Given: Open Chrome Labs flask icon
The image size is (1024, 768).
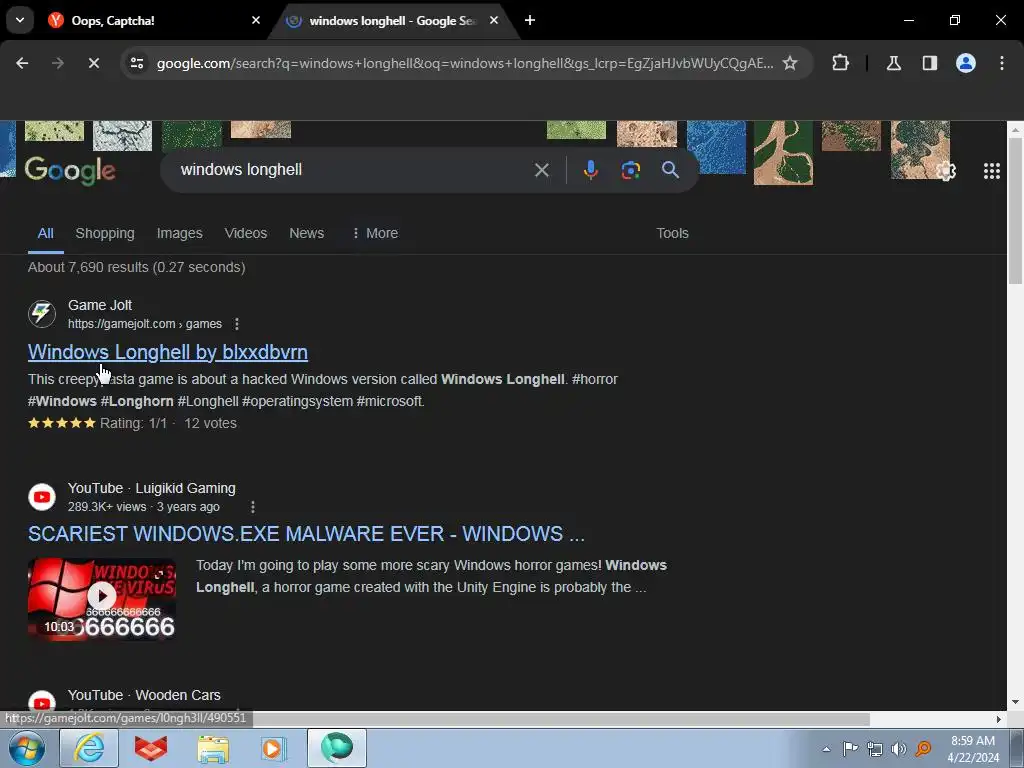Looking at the screenshot, I should [x=893, y=63].
